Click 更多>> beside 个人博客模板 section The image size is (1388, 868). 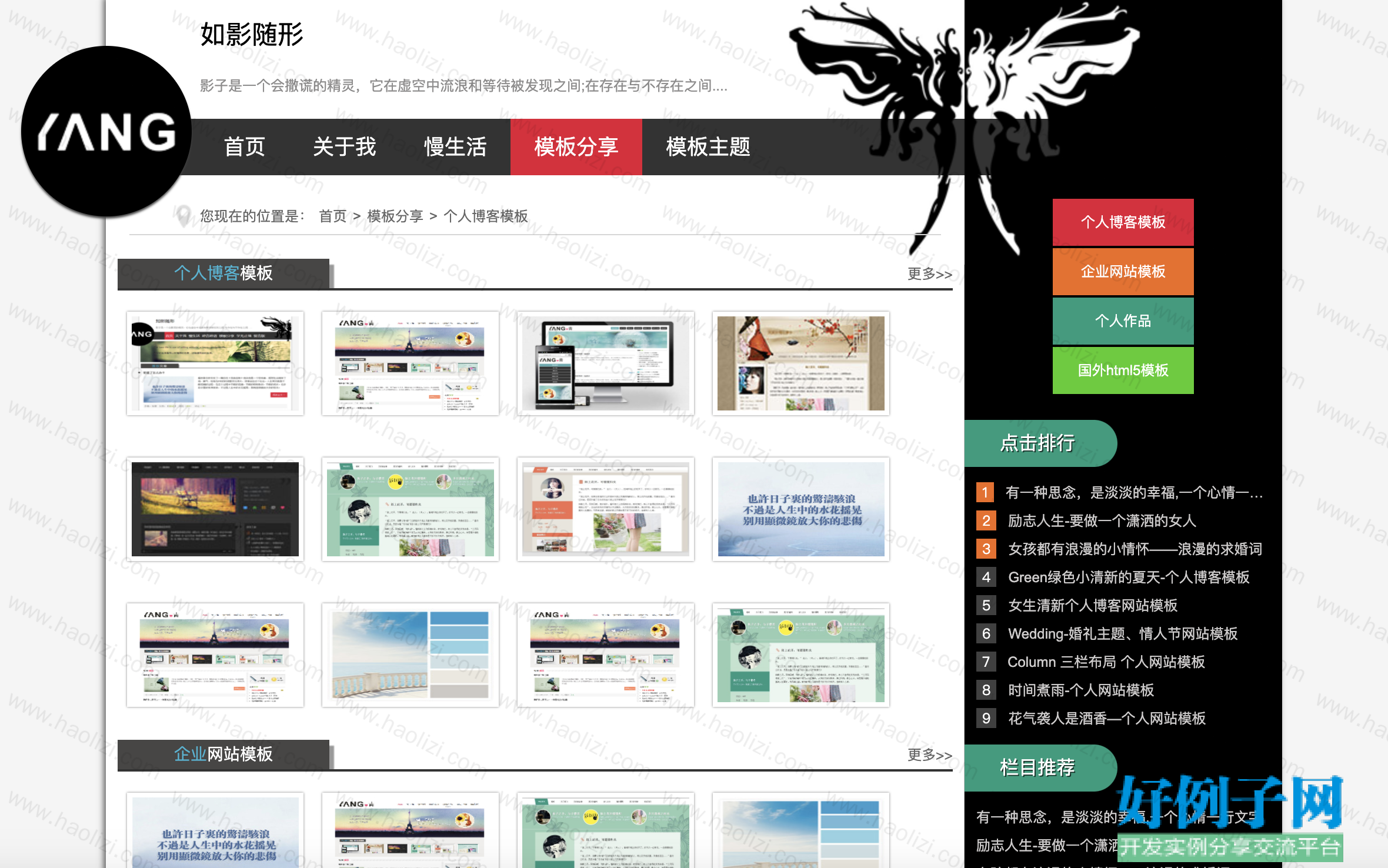pyautogui.click(x=929, y=274)
